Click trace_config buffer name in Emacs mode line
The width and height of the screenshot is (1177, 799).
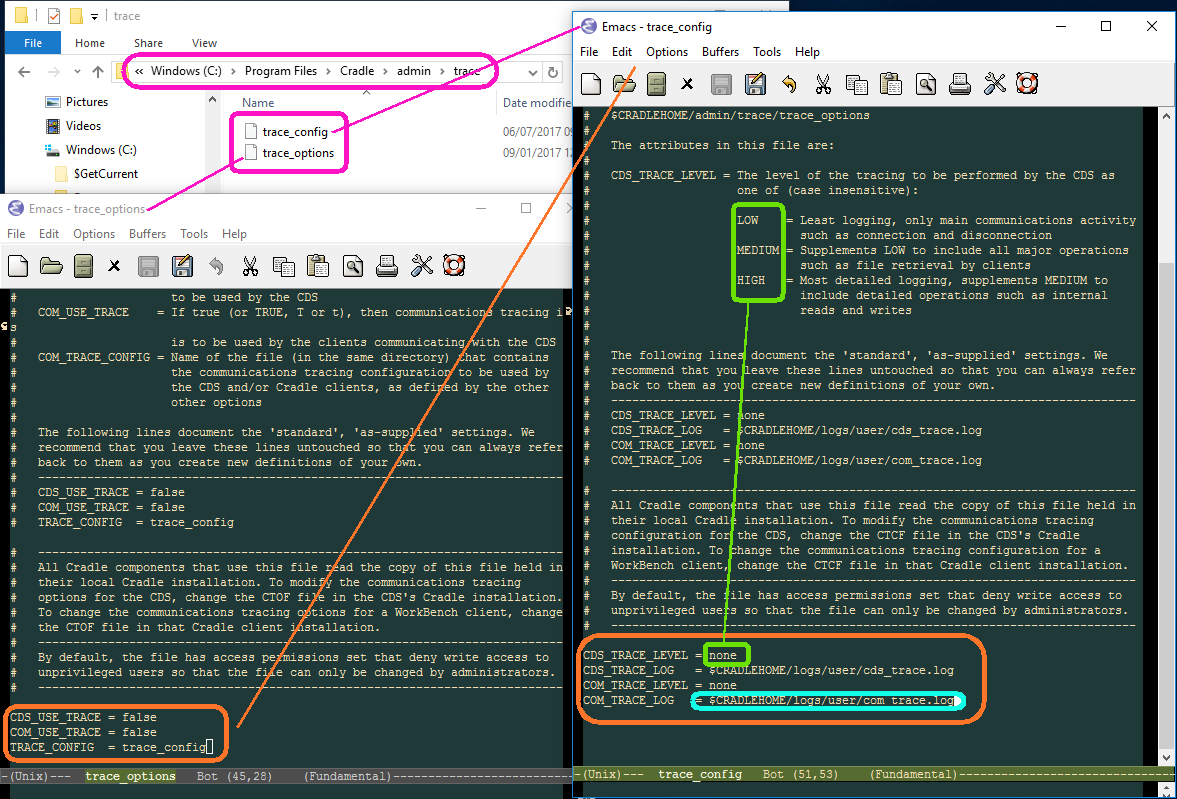(x=700, y=773)
